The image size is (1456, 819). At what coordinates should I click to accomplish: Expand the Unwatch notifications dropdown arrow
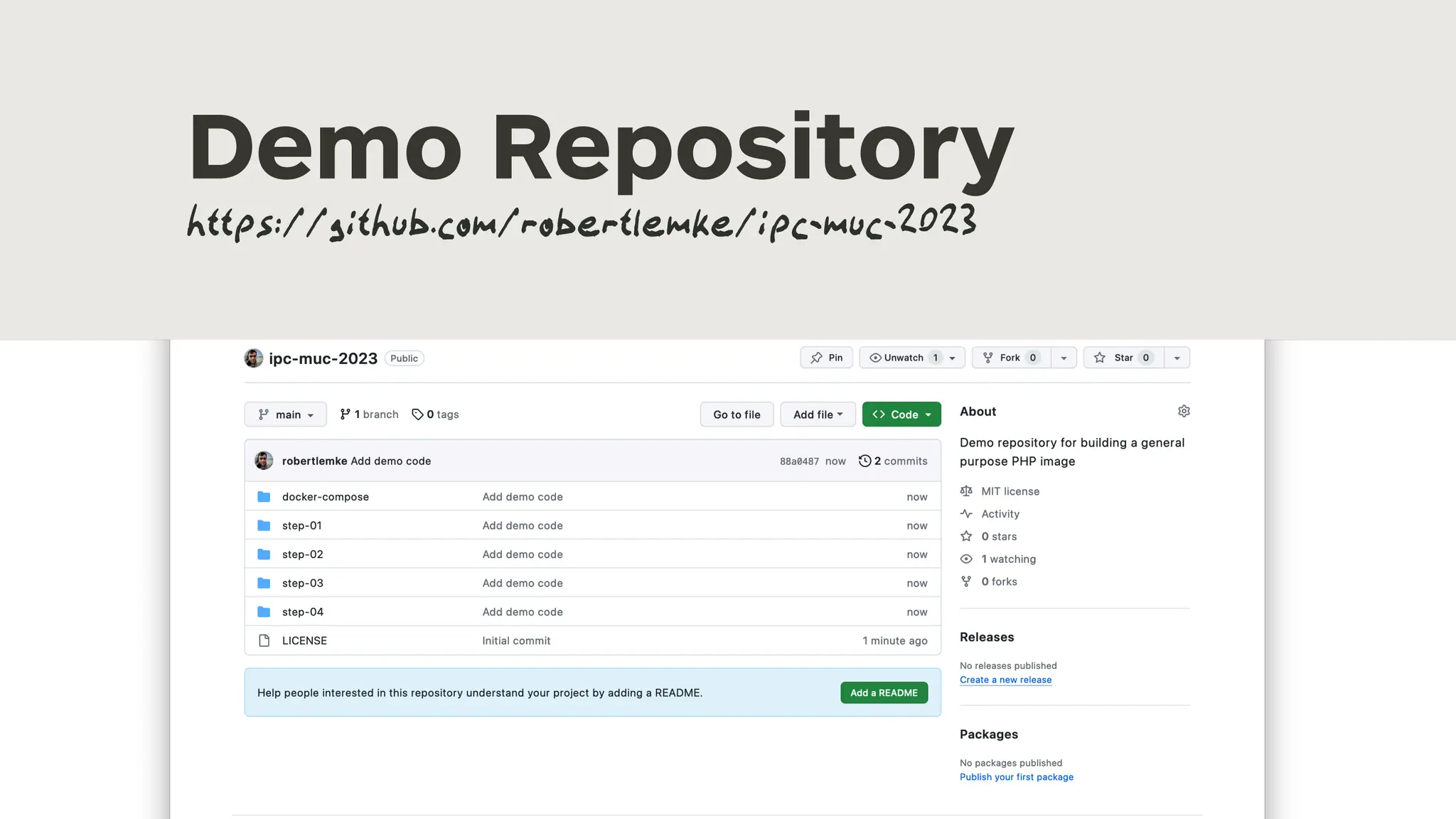pos(953,358)
